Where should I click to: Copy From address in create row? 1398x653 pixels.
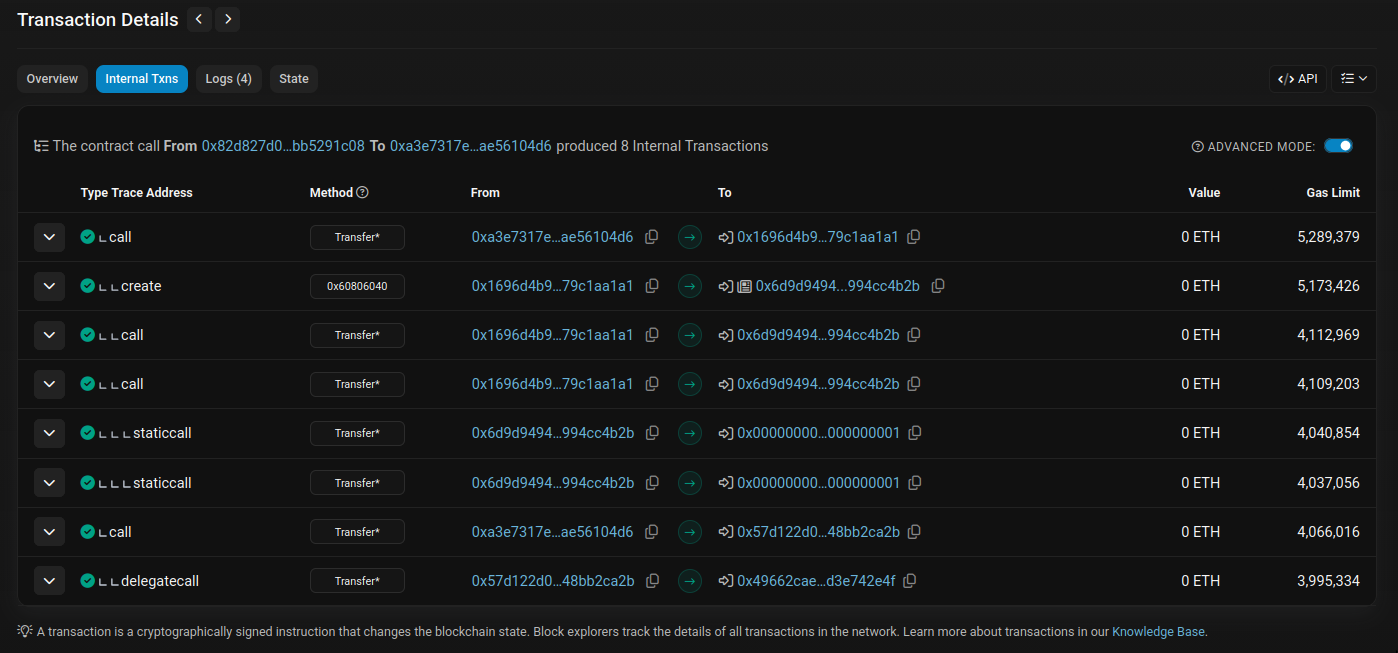[652, 286]
